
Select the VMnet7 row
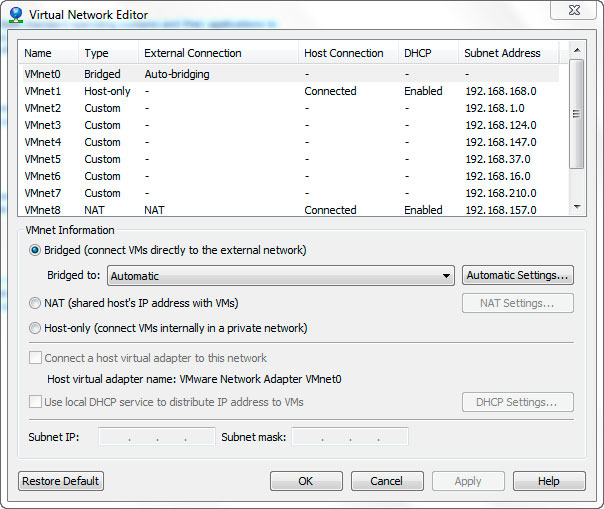[x=291, y=193]
